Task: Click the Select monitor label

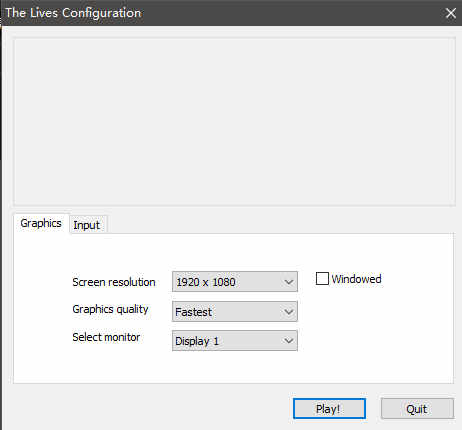Action: pos(106,337)
